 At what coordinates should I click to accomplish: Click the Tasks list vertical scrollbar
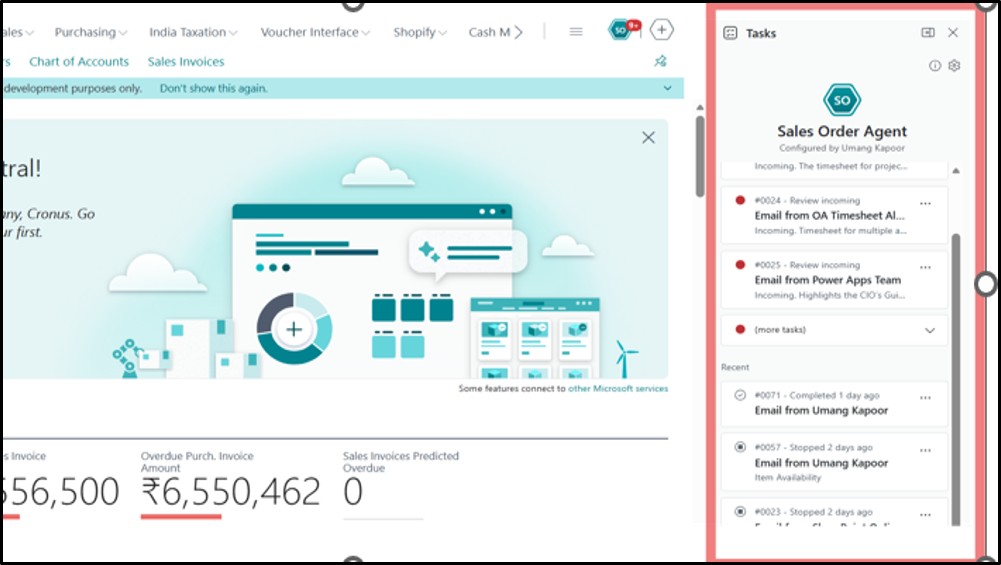tap(955, 378)
